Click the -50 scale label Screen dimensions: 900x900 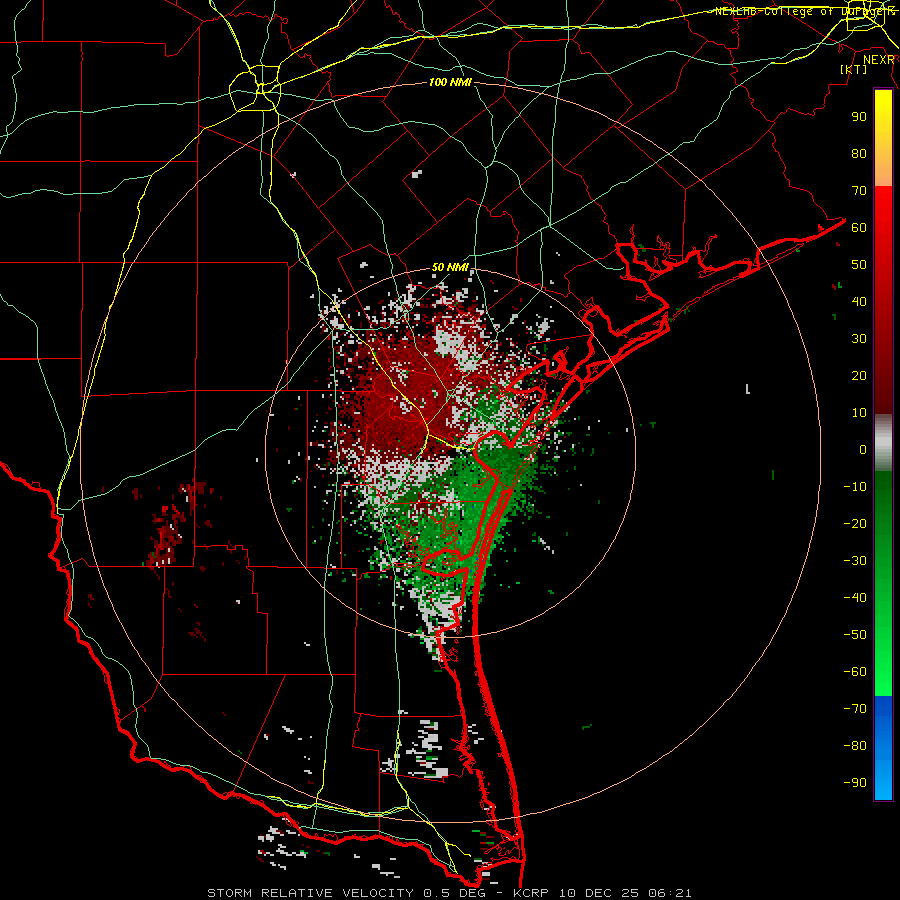[855, 635]
